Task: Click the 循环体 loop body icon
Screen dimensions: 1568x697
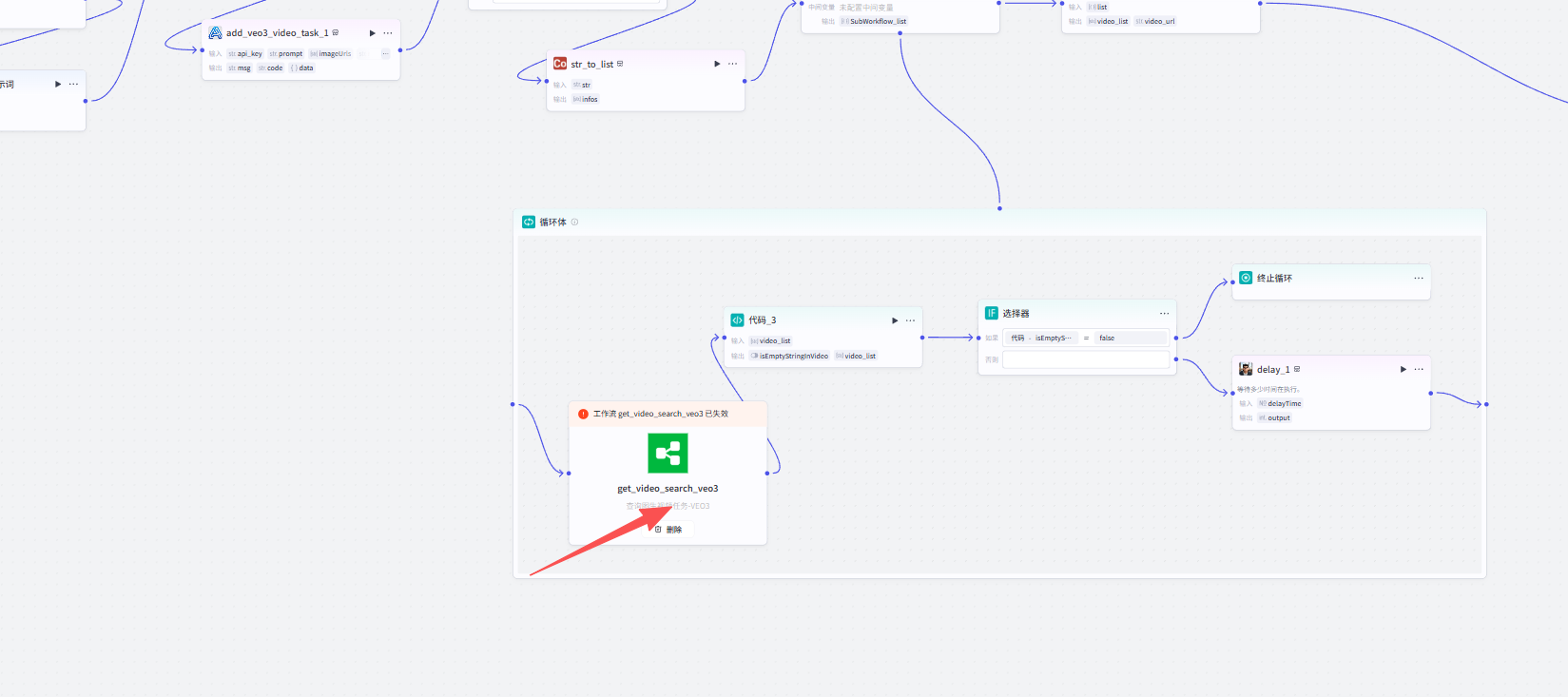Action: [529, 222]
